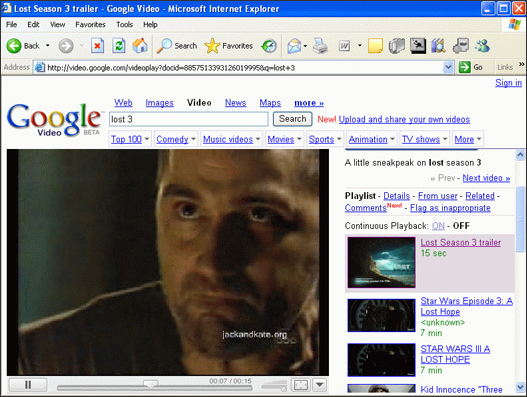Expand the Links toolbar chevron

521,64
